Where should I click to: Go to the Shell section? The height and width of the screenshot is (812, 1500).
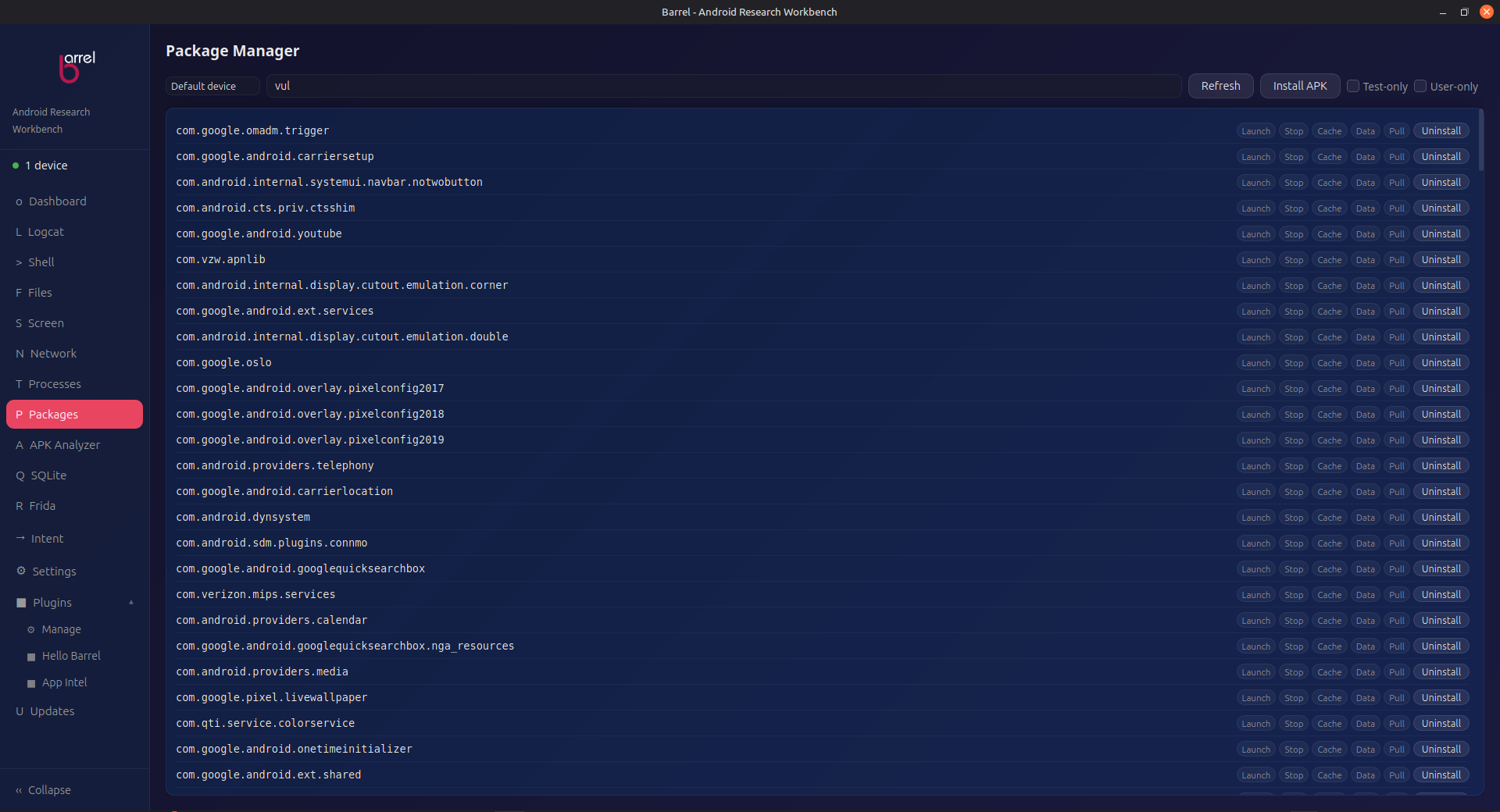point(74,262)
